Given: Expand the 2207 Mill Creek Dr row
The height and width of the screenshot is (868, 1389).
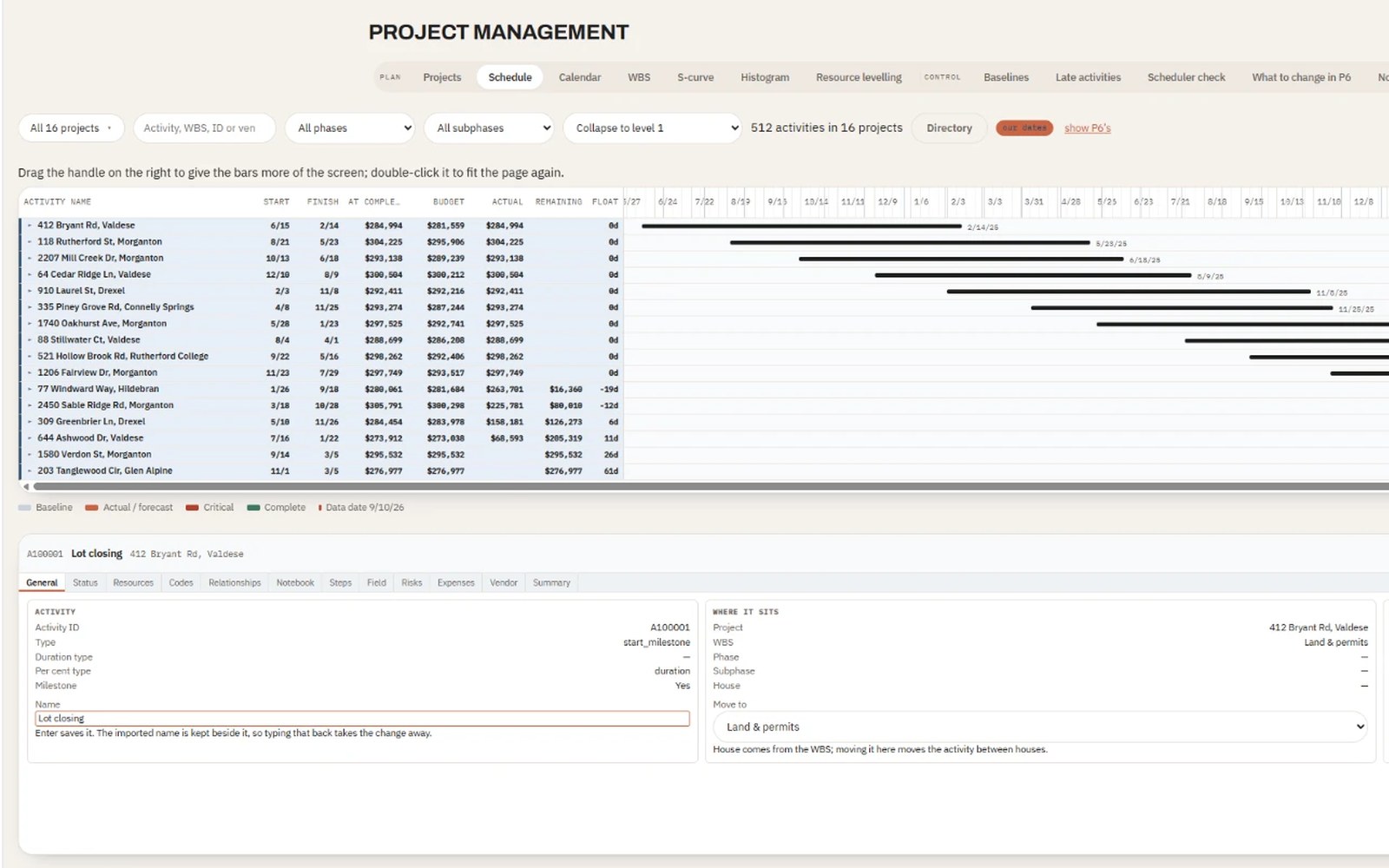Looking at the screenshot, I should pyautogui.click(x=30, y=259).
